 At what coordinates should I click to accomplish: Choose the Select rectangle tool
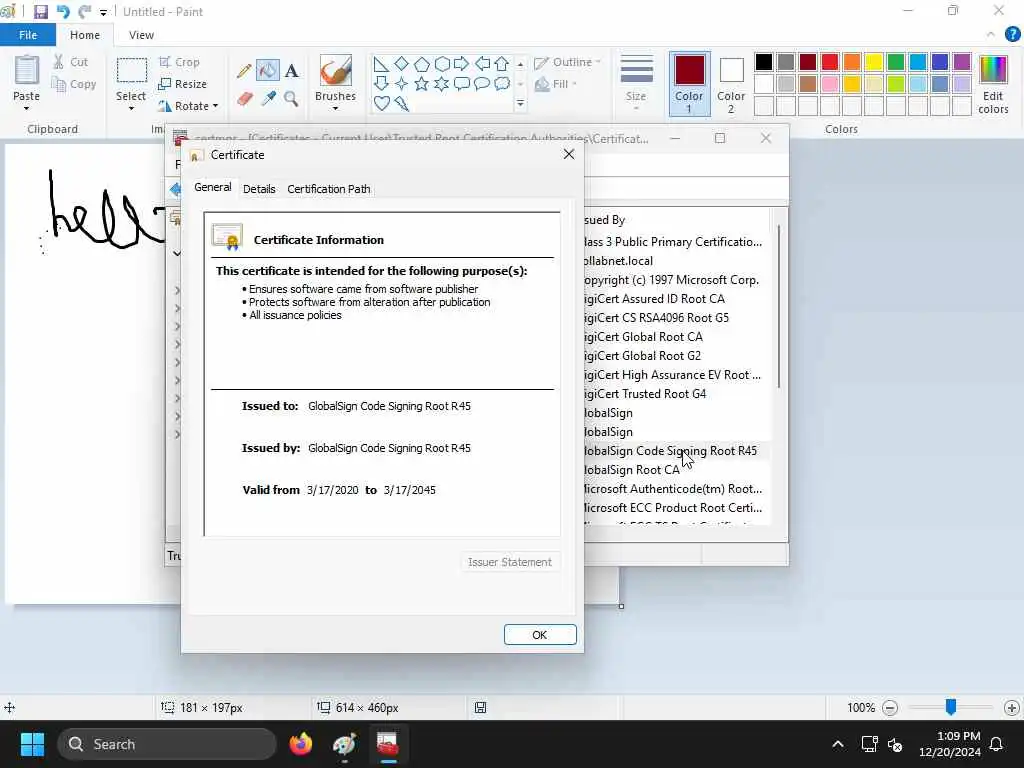[131, 71]
